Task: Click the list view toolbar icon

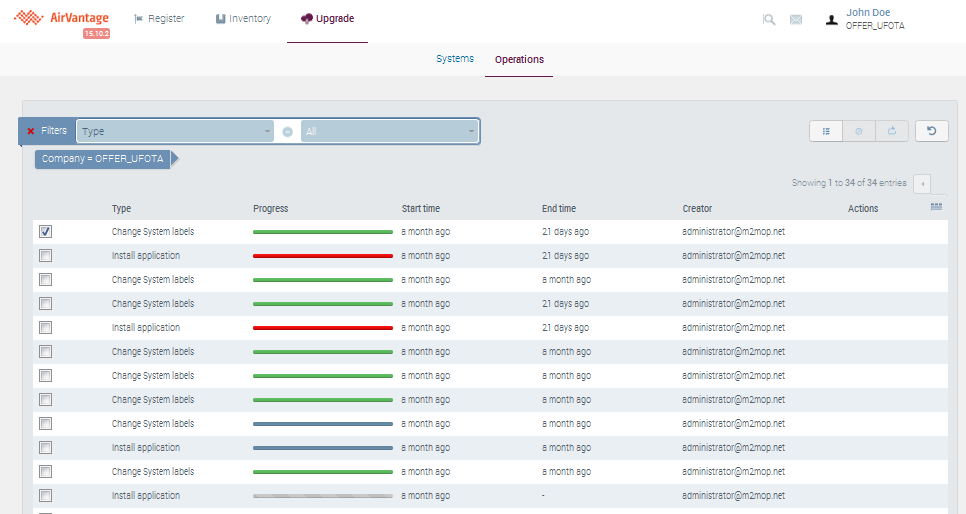Action: pyautogui.click(x=826, y=131)
